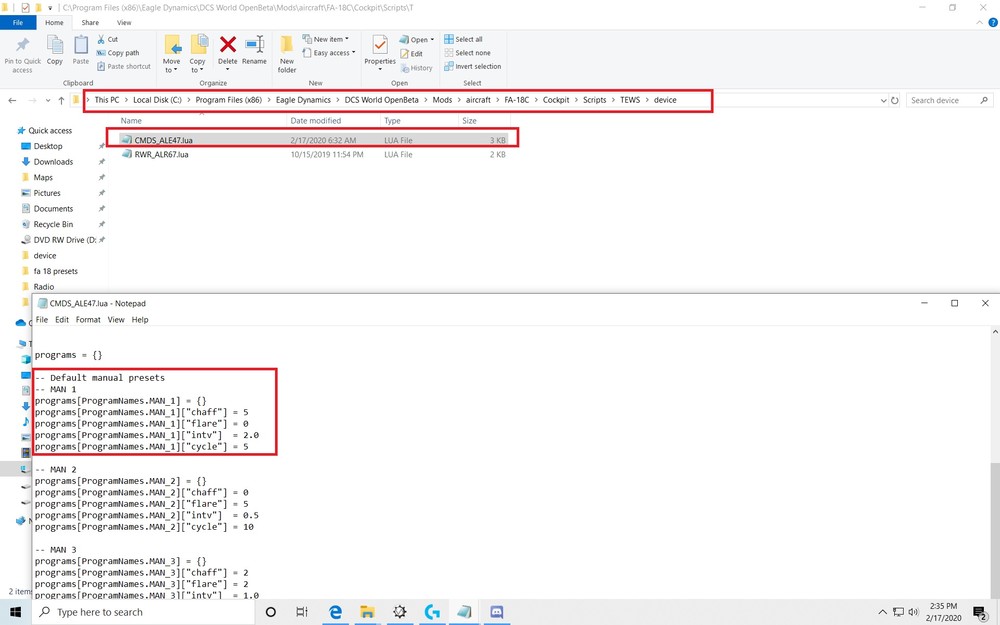Click Pin to Quick access icon
The height and width of the screenshot is (625, 1000).
tap(22, 46)
